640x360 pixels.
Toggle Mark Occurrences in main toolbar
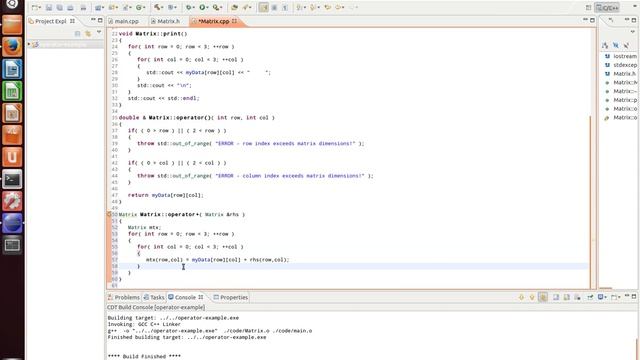pyautogui.click(x=264, y=7)
